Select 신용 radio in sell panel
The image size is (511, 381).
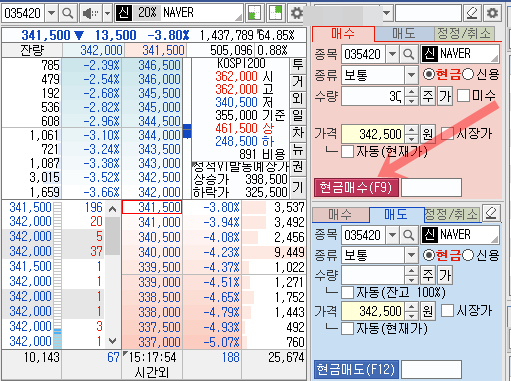pyautogui.click(x=468, y=255)
